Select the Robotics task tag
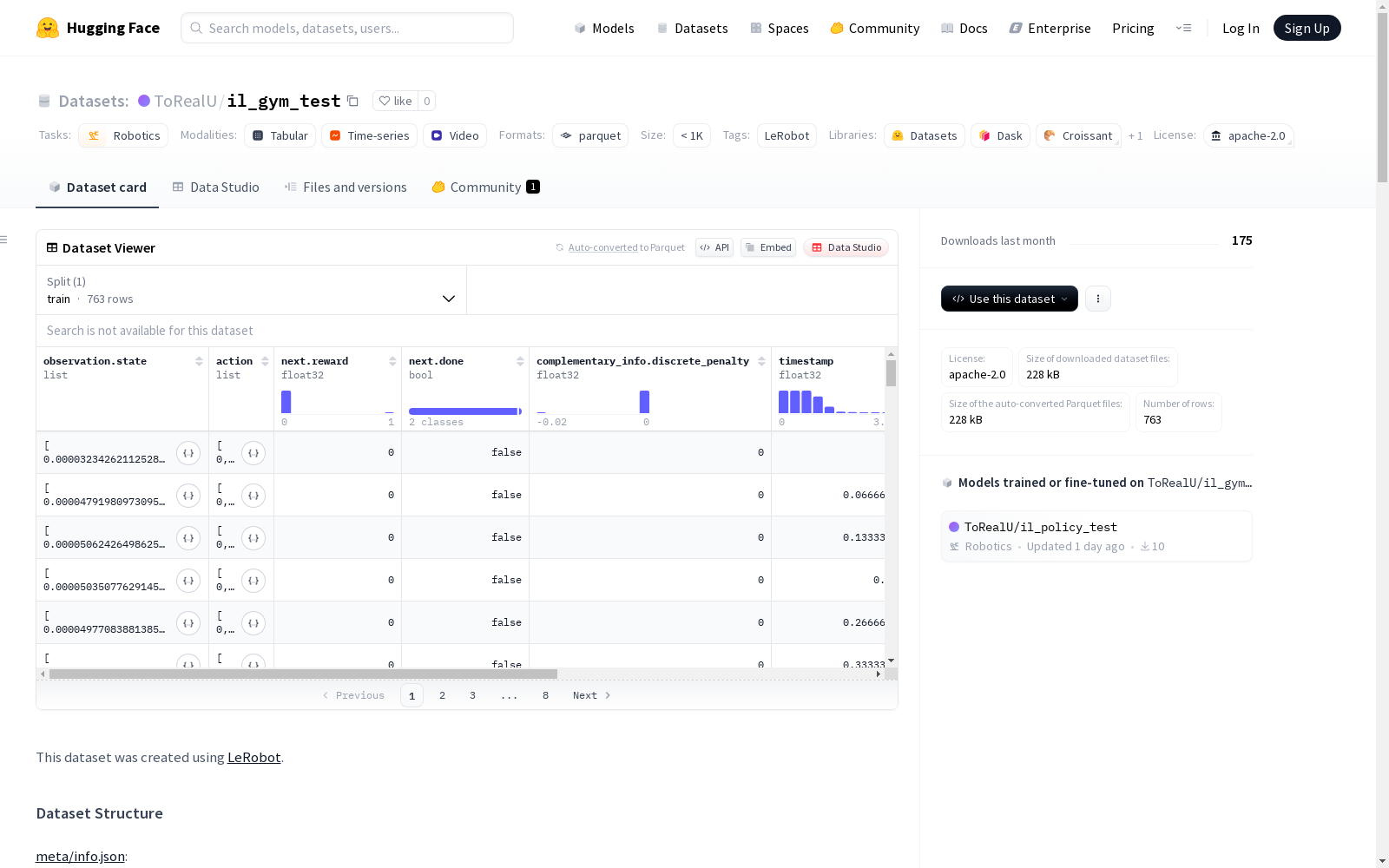 (124, 135)
